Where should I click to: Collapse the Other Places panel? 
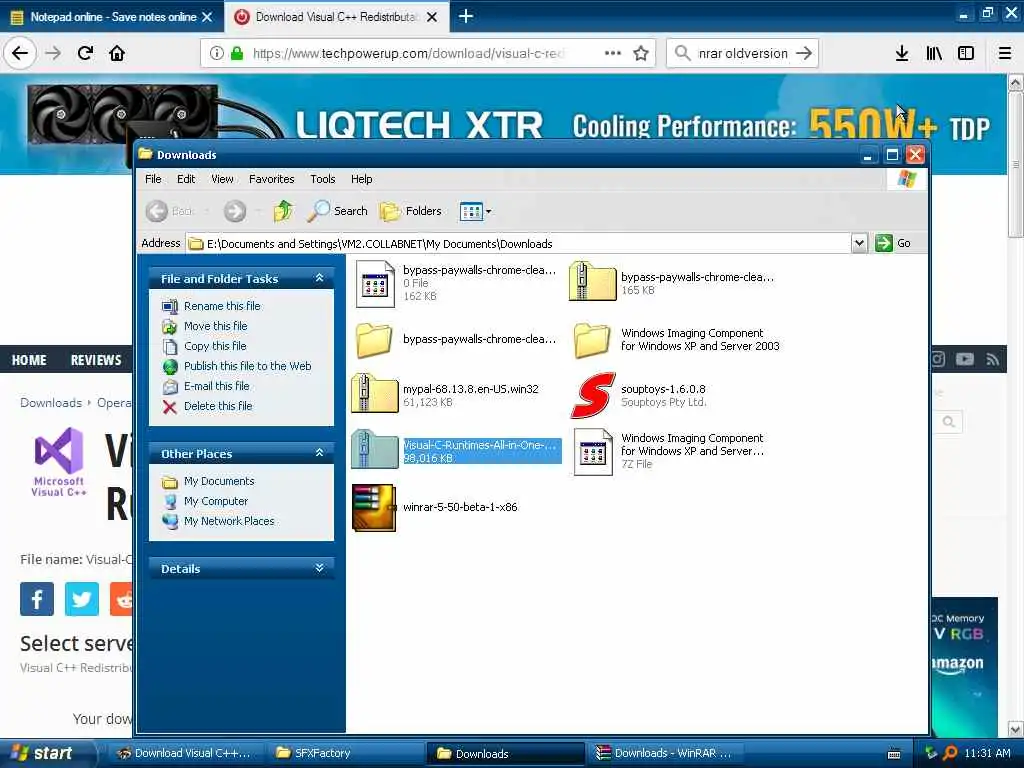click(x=319, y=453)
